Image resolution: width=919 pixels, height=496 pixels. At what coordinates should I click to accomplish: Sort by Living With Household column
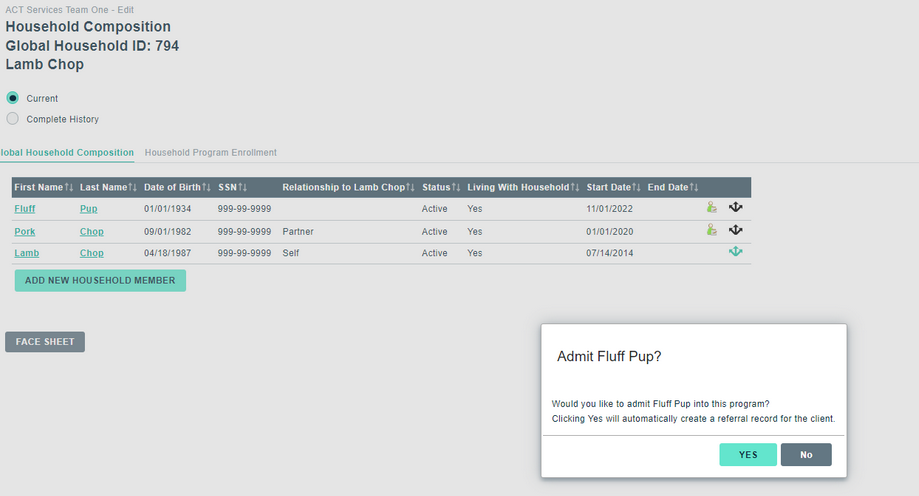coord(523,188)
